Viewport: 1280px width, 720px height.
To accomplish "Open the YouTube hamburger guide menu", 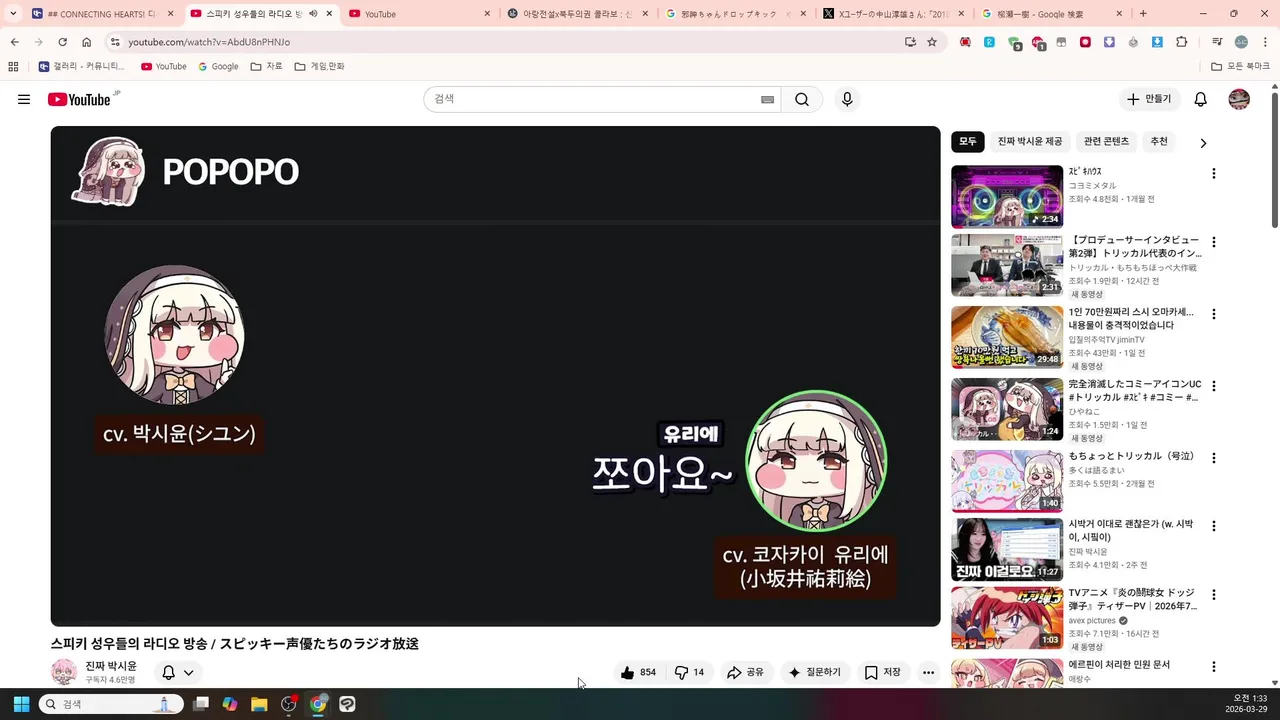I will click(x=24, y=99).
